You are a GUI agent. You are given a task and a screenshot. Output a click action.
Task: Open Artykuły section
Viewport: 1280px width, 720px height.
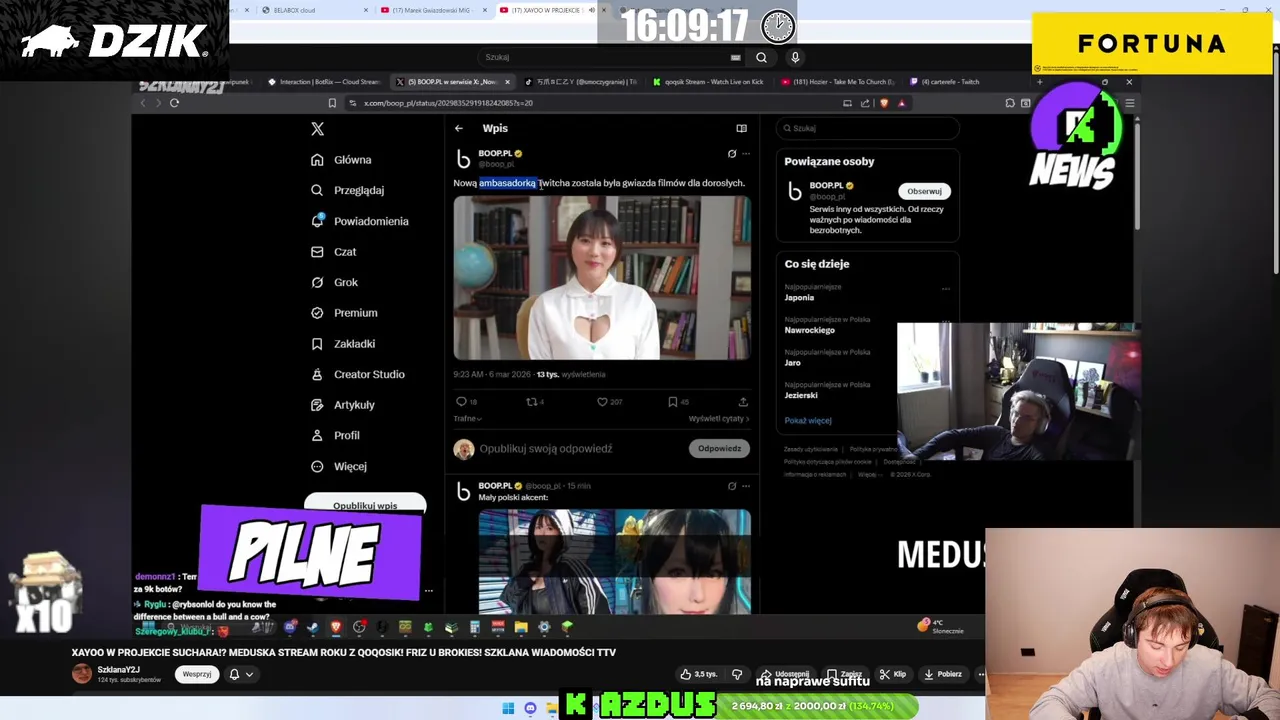(x=342, y=405)
